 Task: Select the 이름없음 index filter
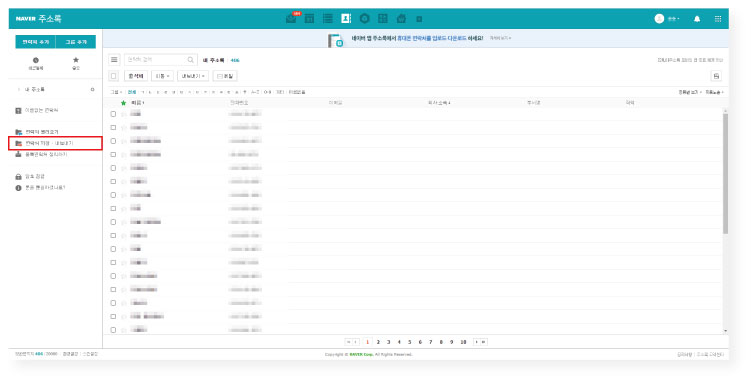tap(297, 92)
